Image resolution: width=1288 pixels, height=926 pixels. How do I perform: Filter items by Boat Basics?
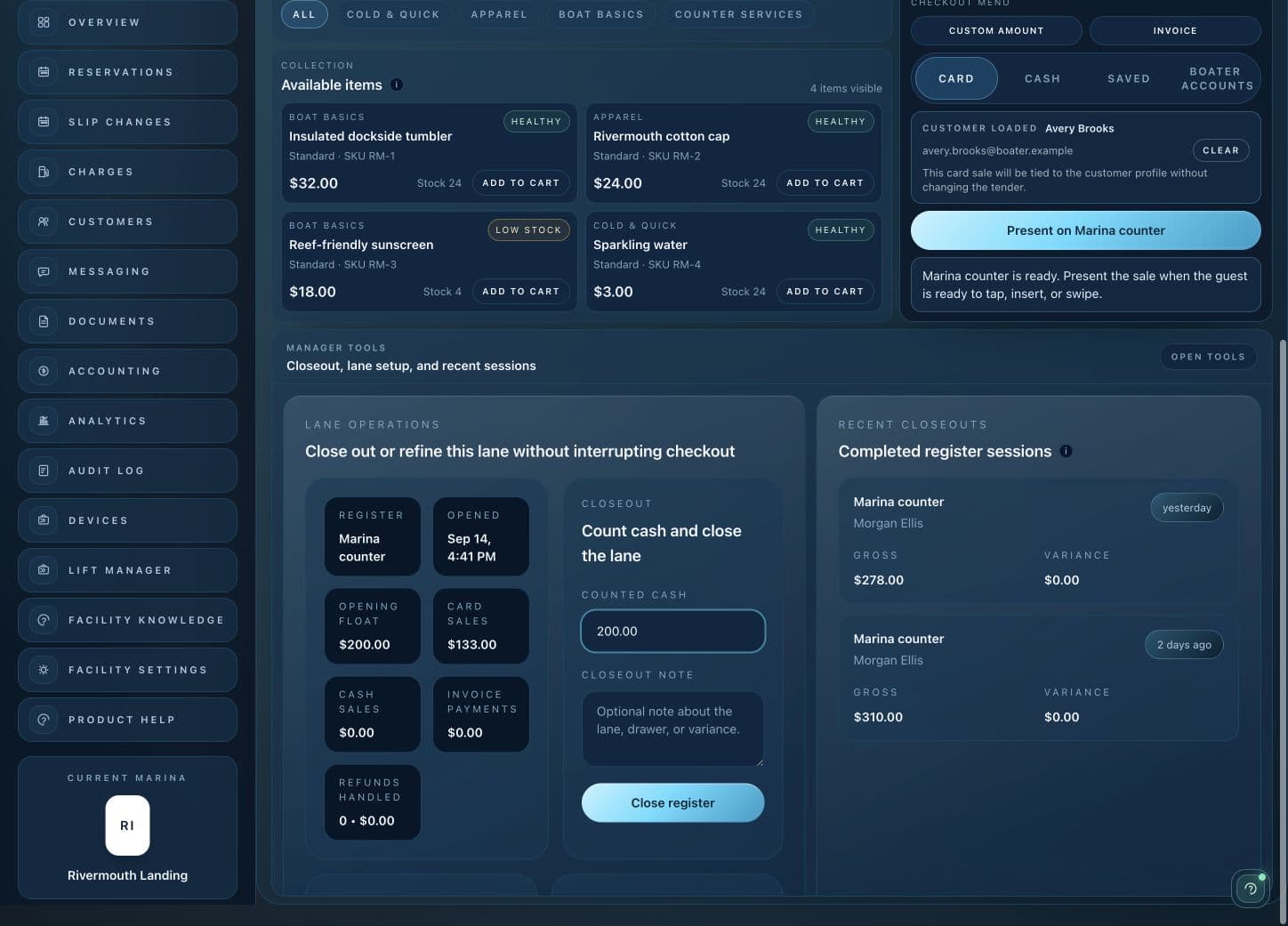tap(600, 14)
